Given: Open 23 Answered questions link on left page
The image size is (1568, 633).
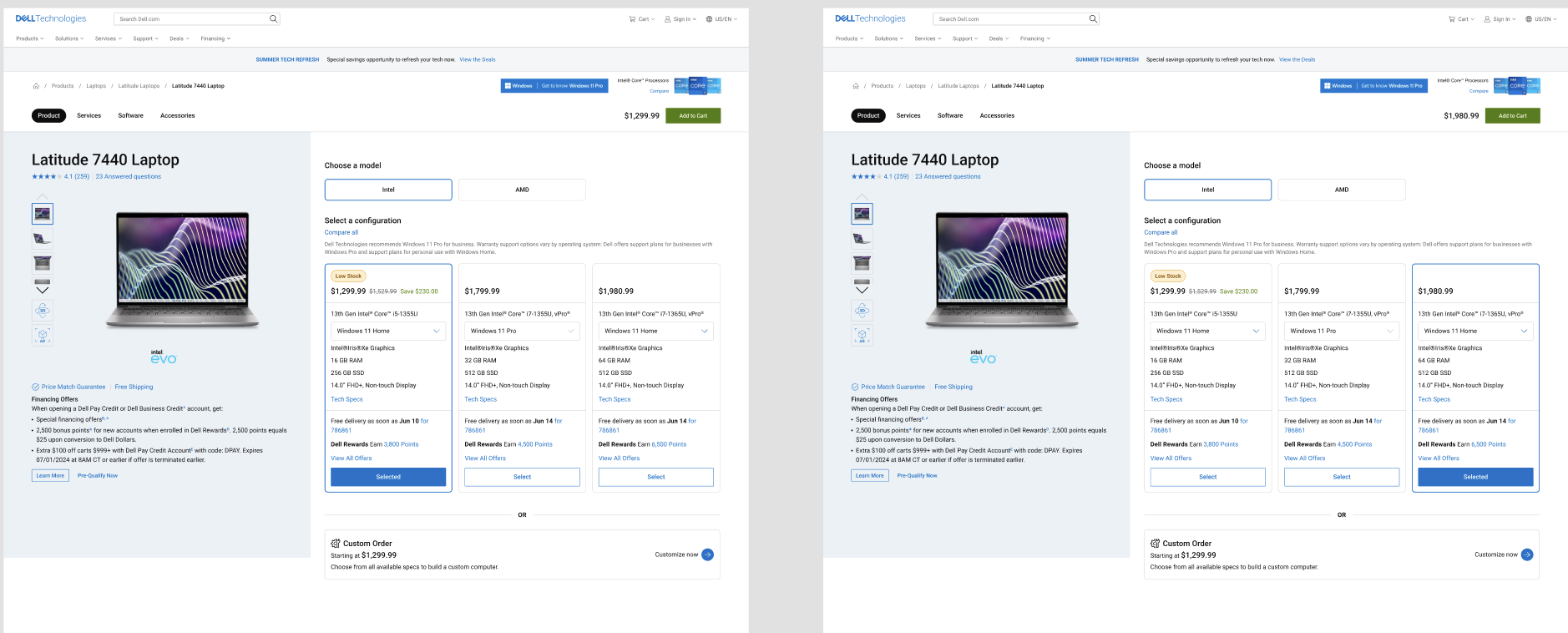Looking at the screenshot, I should click(x=129, y=176).
